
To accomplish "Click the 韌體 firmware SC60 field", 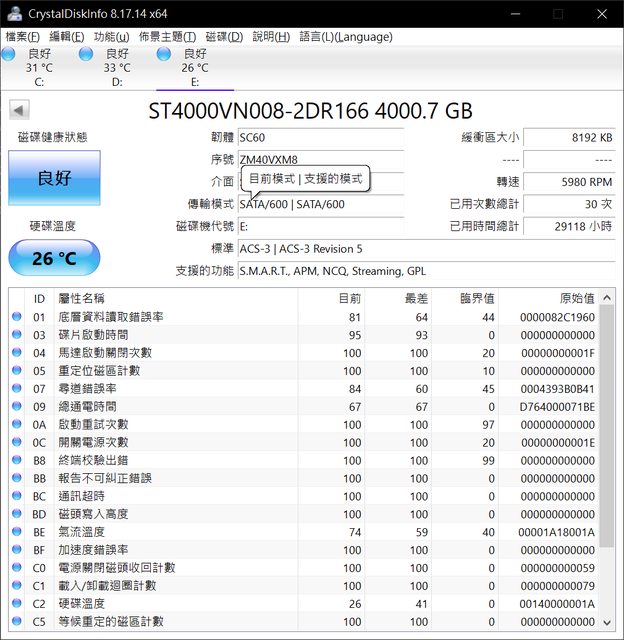I will pos(320,137).
